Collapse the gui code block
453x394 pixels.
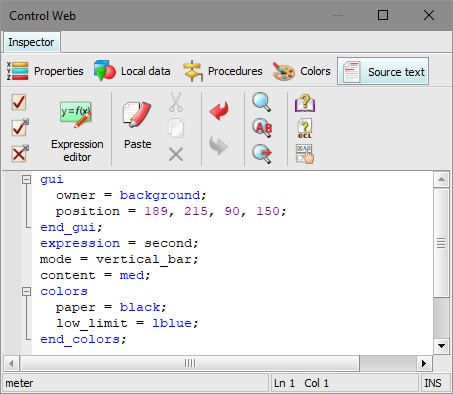point(26,180)
